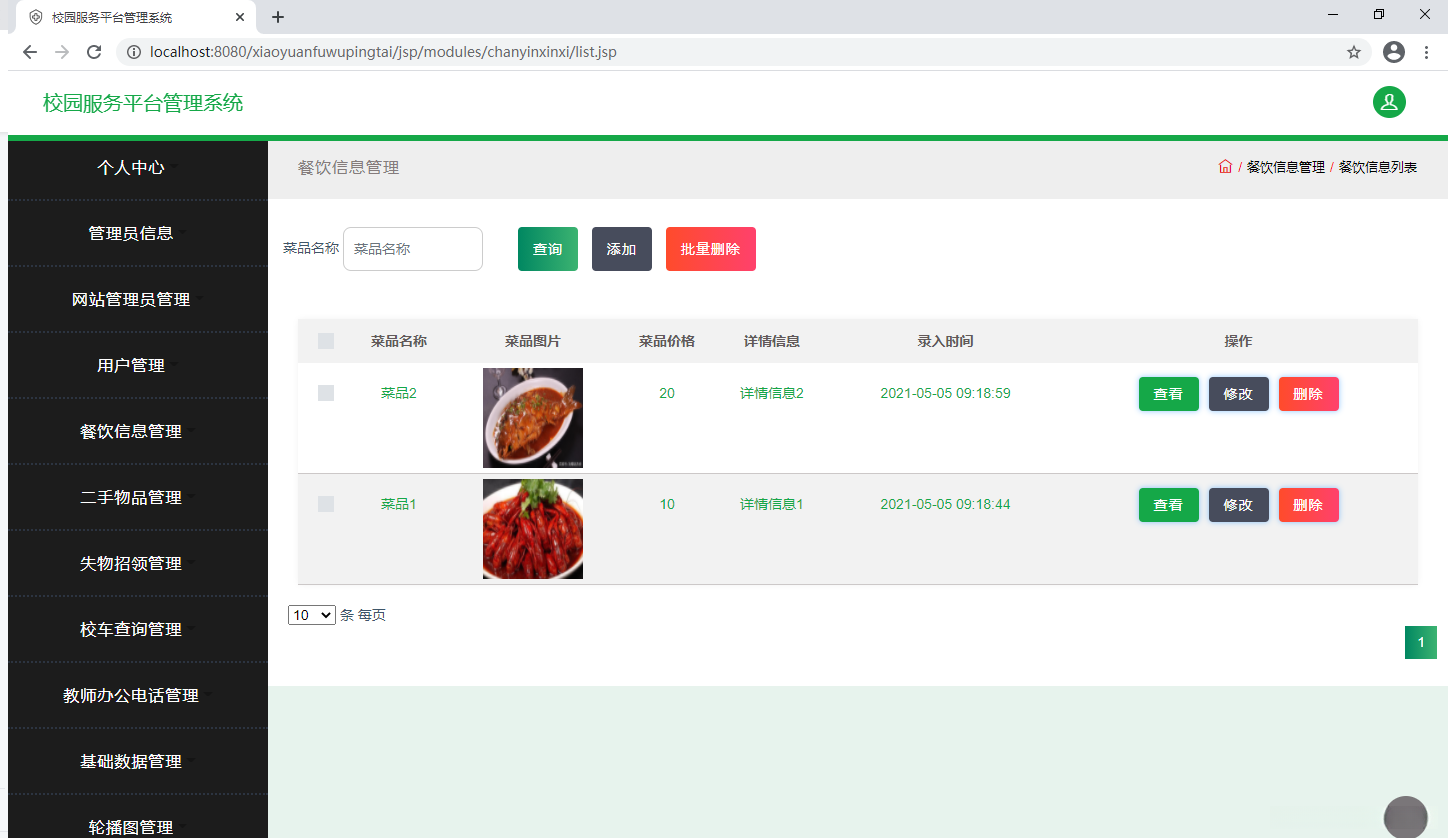Image resolution: width=1448 pixels, height=838 pixels.
Task: Click the 菜品名称 search input field
Action: tap(412, 248)
